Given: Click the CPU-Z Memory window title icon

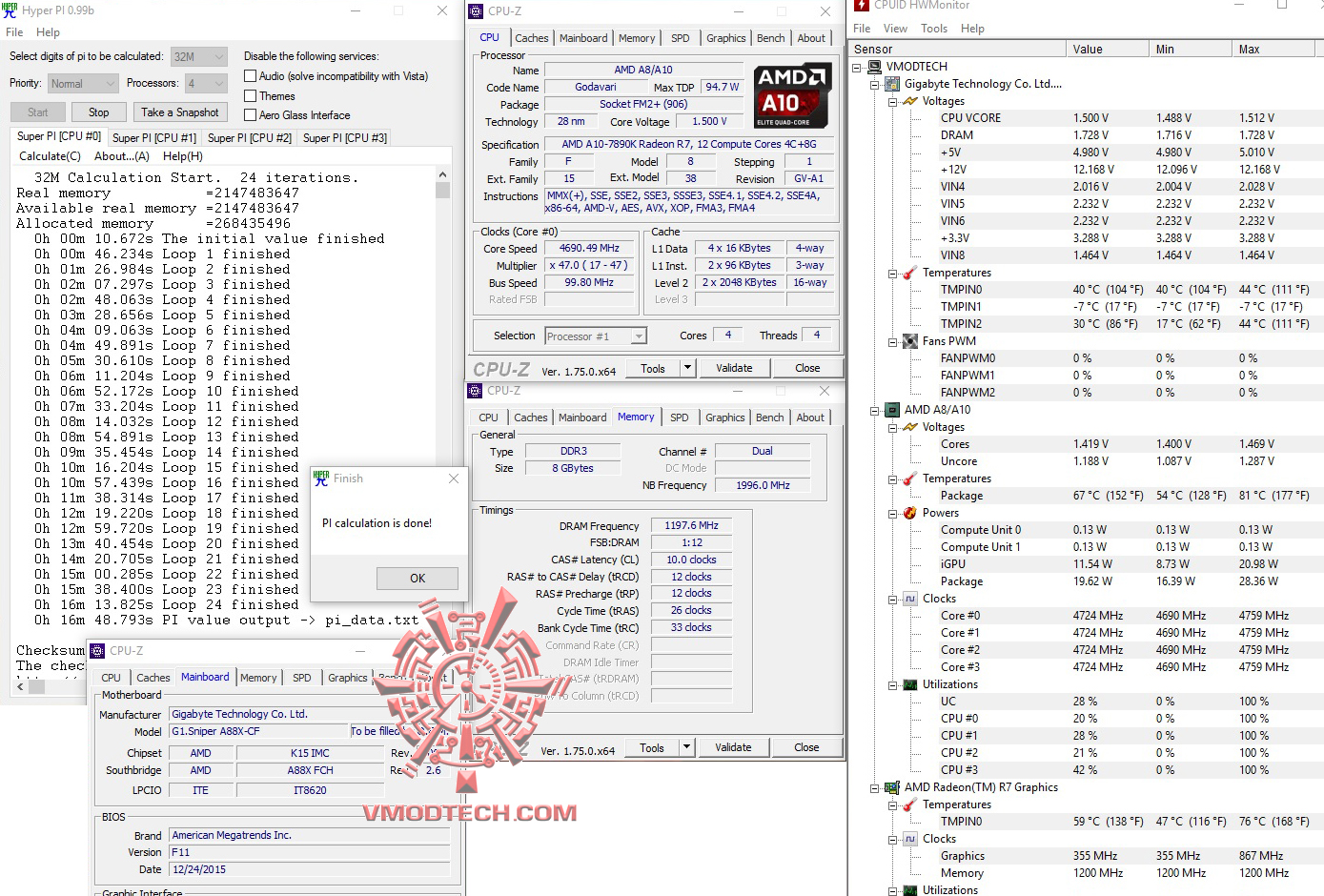Looking at the screenshot, I should [x=475, y=391].
